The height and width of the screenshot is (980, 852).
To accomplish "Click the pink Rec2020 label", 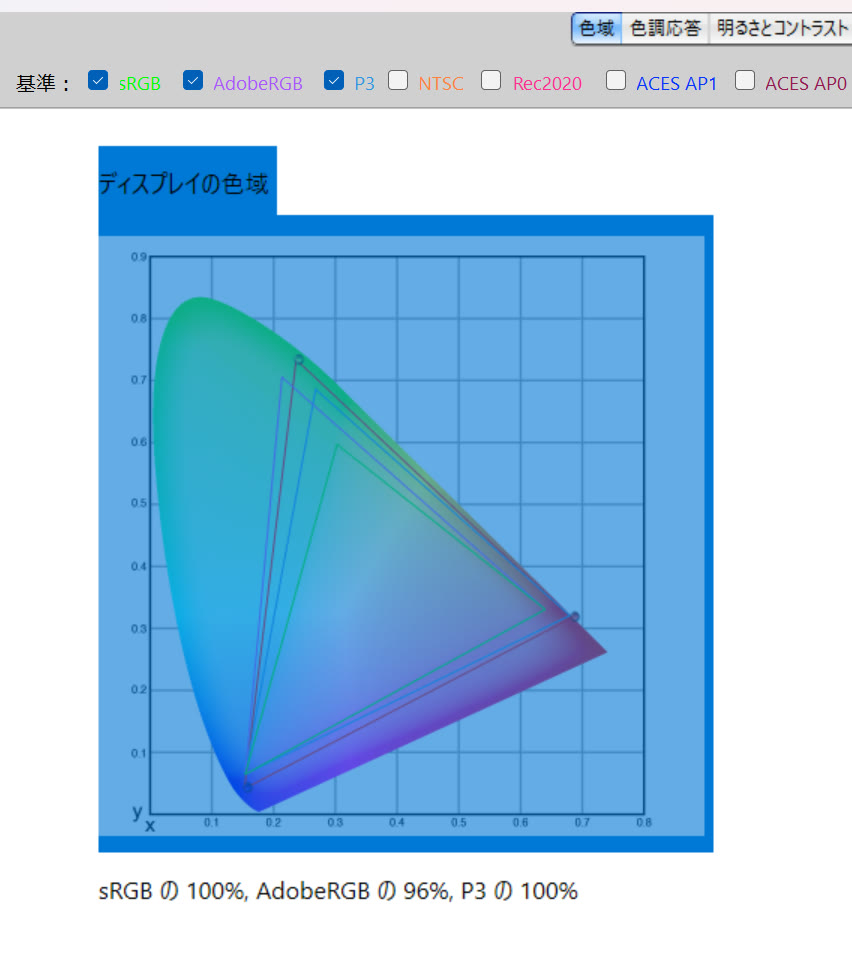I will (547, 84).
